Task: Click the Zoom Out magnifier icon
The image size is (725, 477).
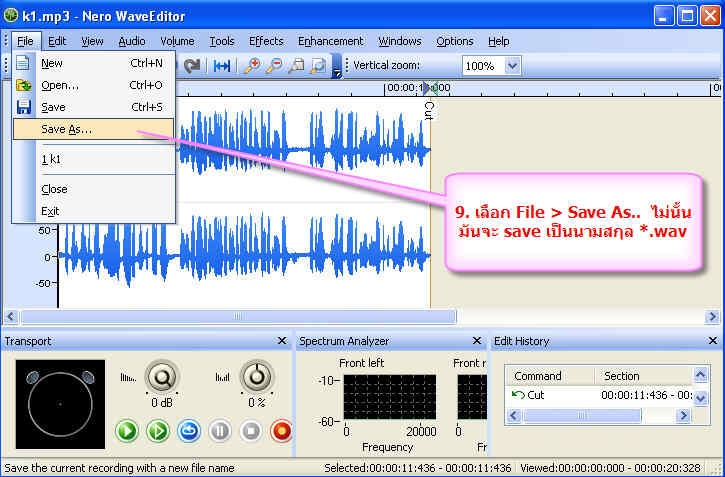Action: tap(274, 66)
